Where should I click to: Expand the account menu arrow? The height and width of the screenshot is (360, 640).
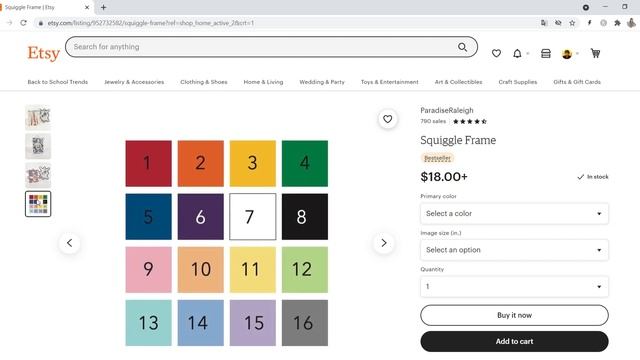pyautogui.click(x=577, y=54)
